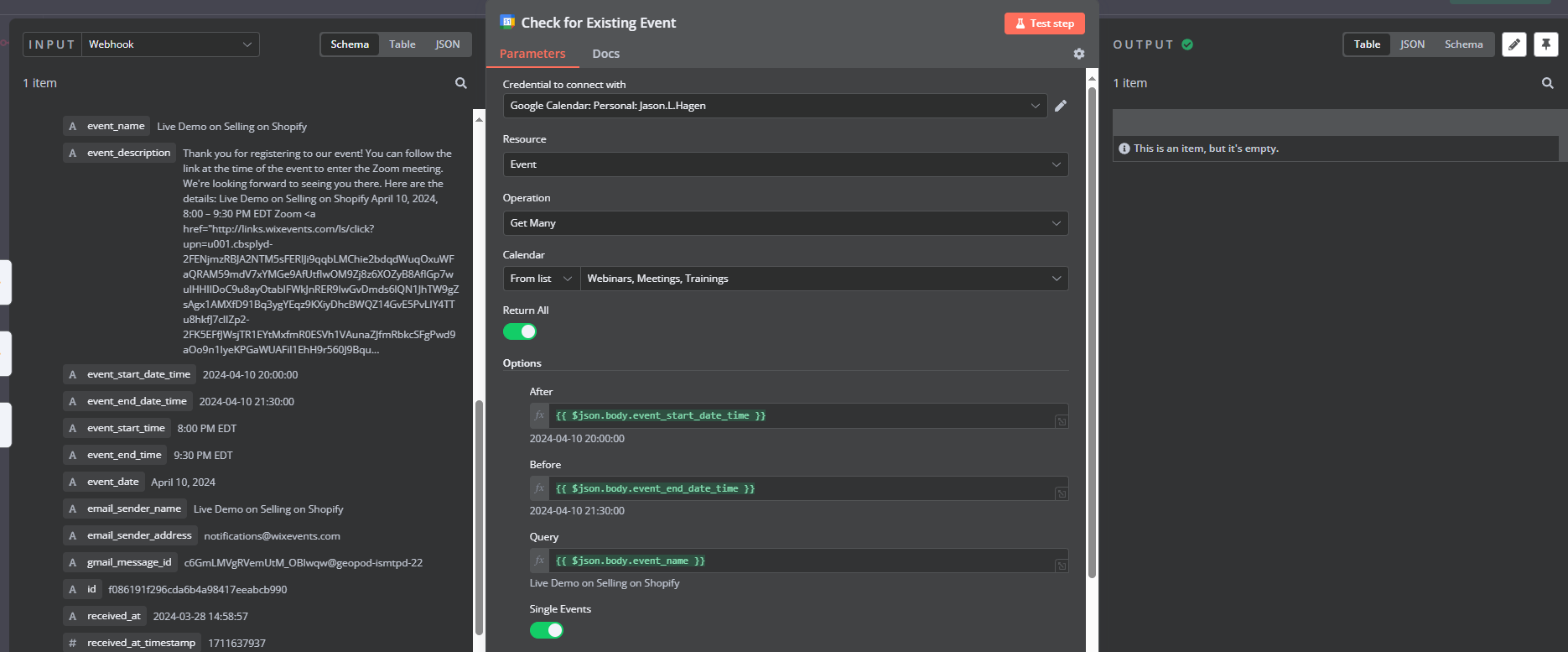The width and height of the screenshot is (1568, 652).
Task: Select input Schema view
Action: coord(350,44)
